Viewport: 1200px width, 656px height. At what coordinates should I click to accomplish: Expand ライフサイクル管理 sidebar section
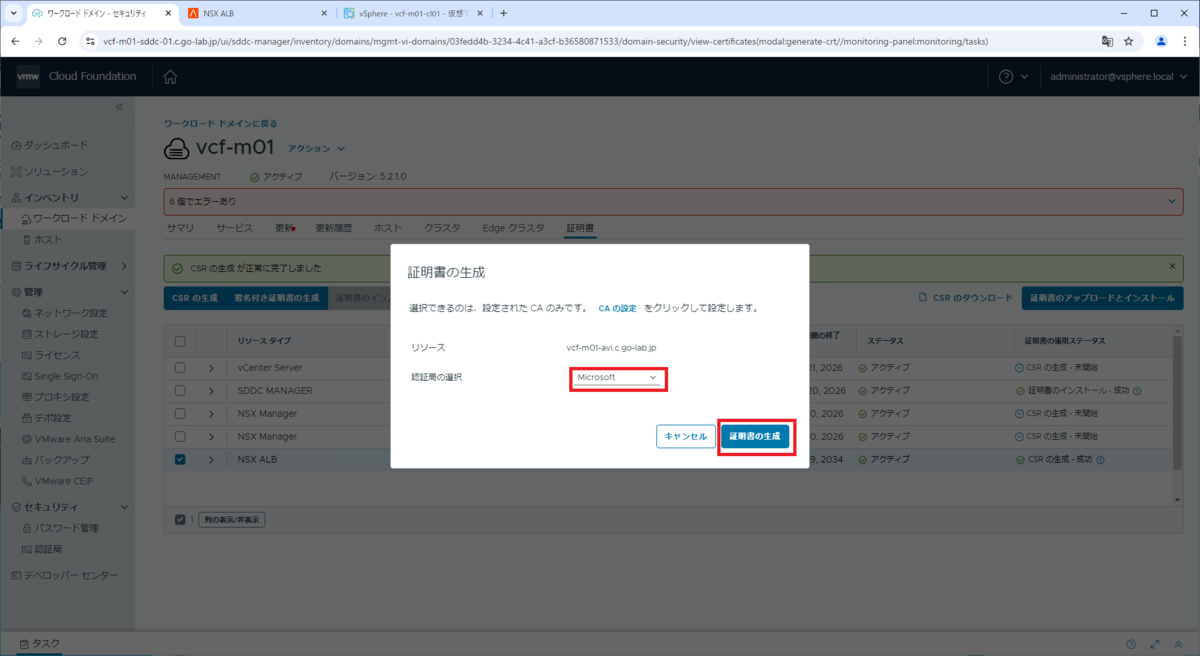coord(124,266)
